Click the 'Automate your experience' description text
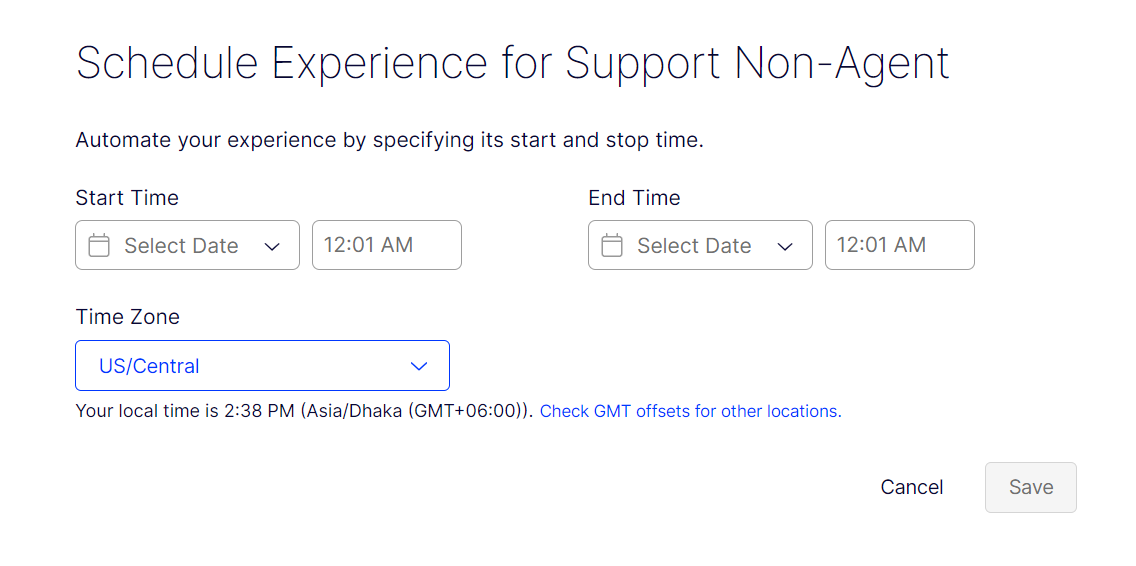 [x=389, y=140]
